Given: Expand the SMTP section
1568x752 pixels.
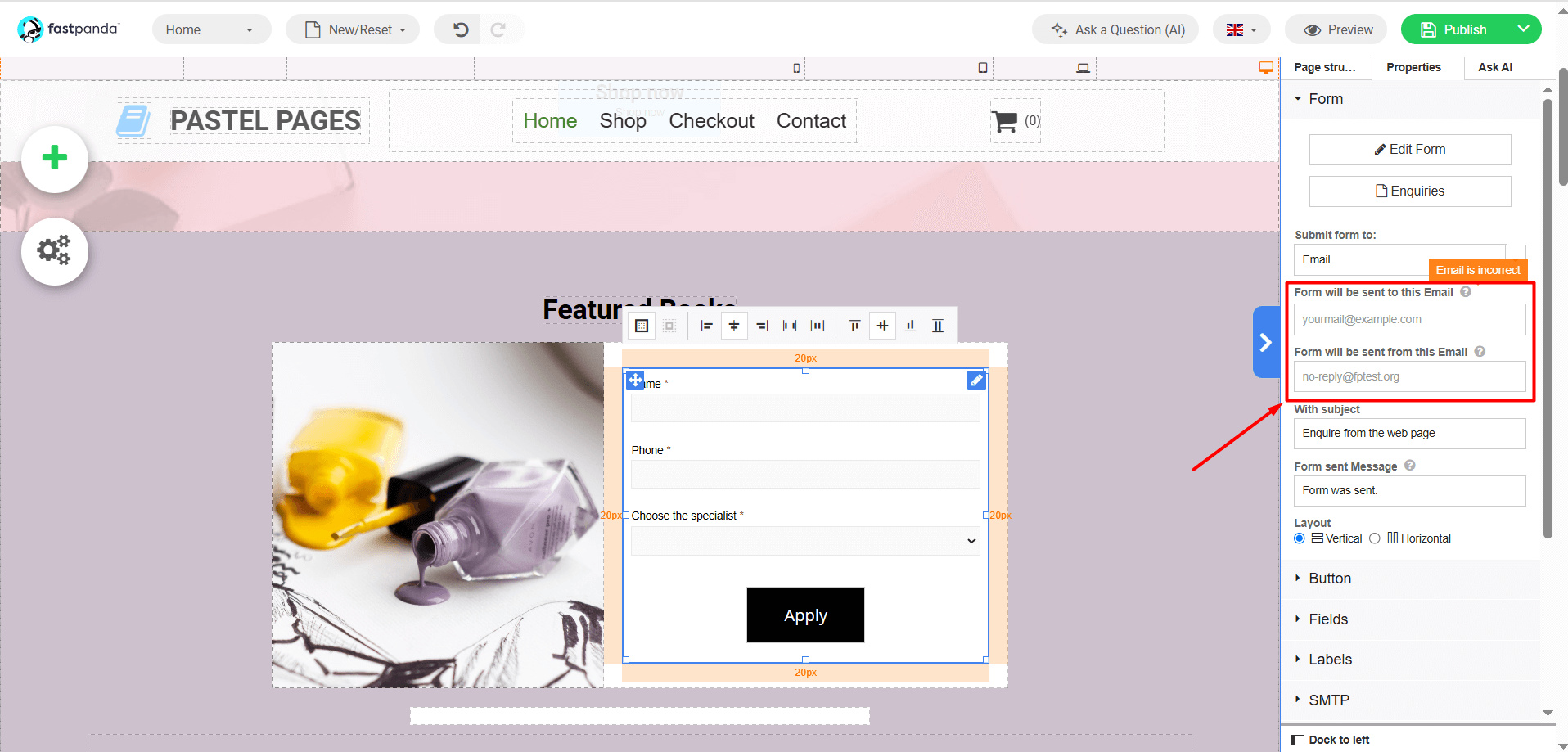Looking at the screenshot, I should pos(1328,700).
